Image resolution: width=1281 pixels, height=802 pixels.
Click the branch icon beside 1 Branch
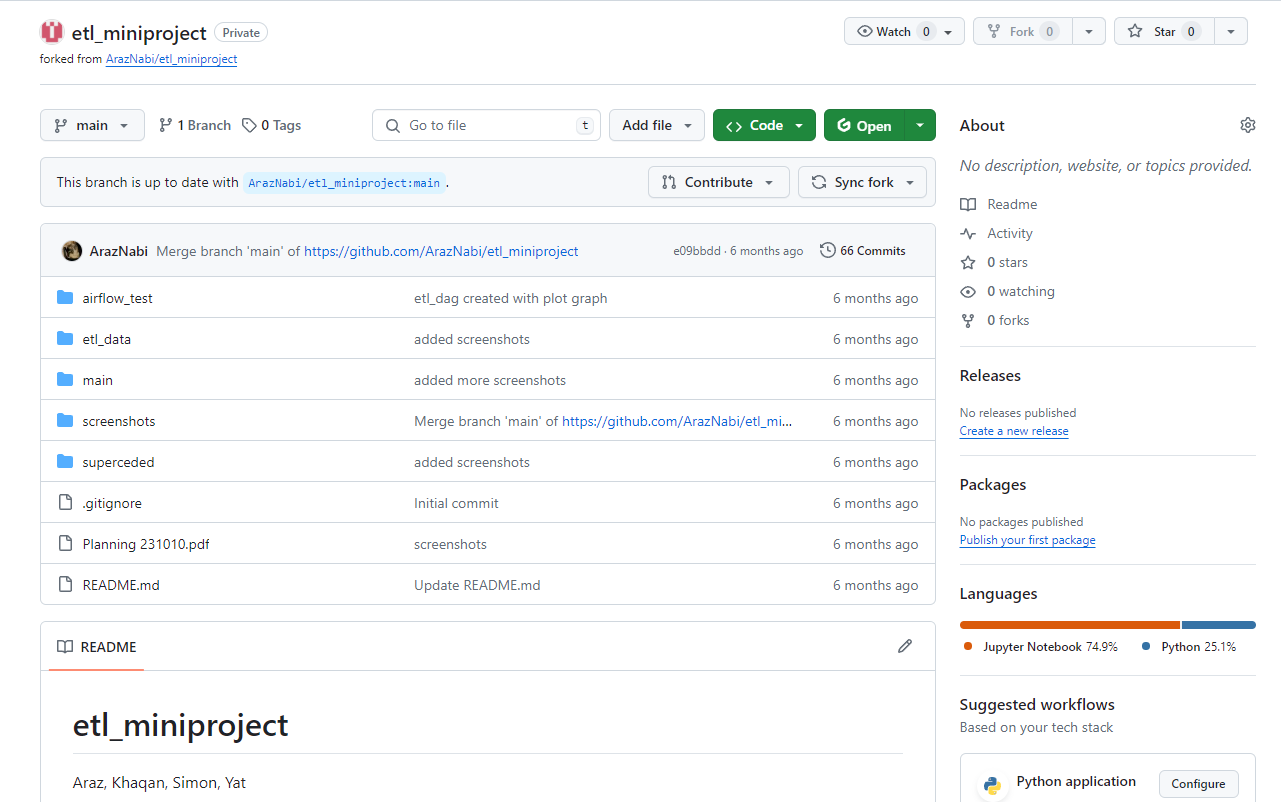(165, 125)
